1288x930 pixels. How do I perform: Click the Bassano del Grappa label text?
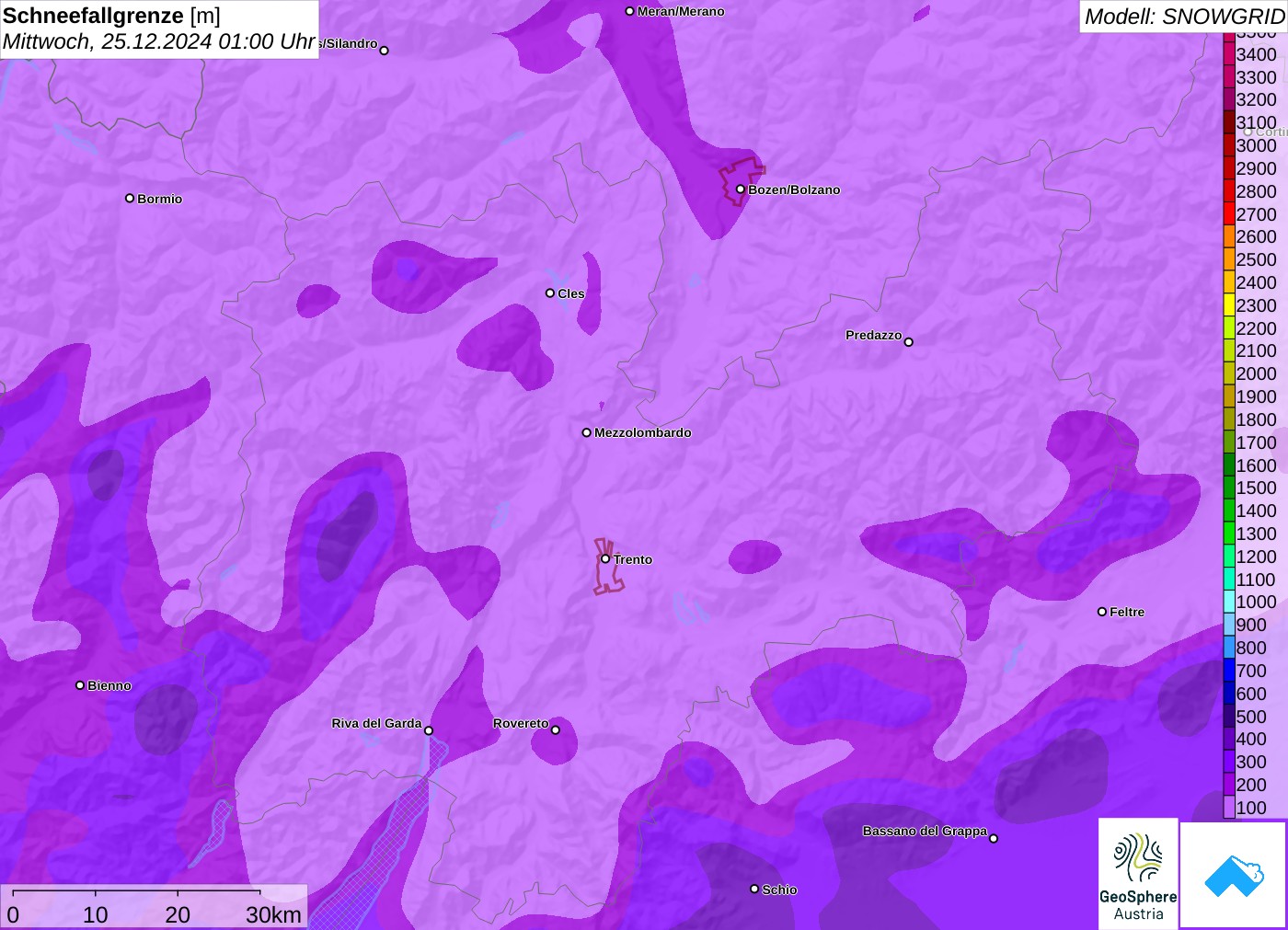925,831
